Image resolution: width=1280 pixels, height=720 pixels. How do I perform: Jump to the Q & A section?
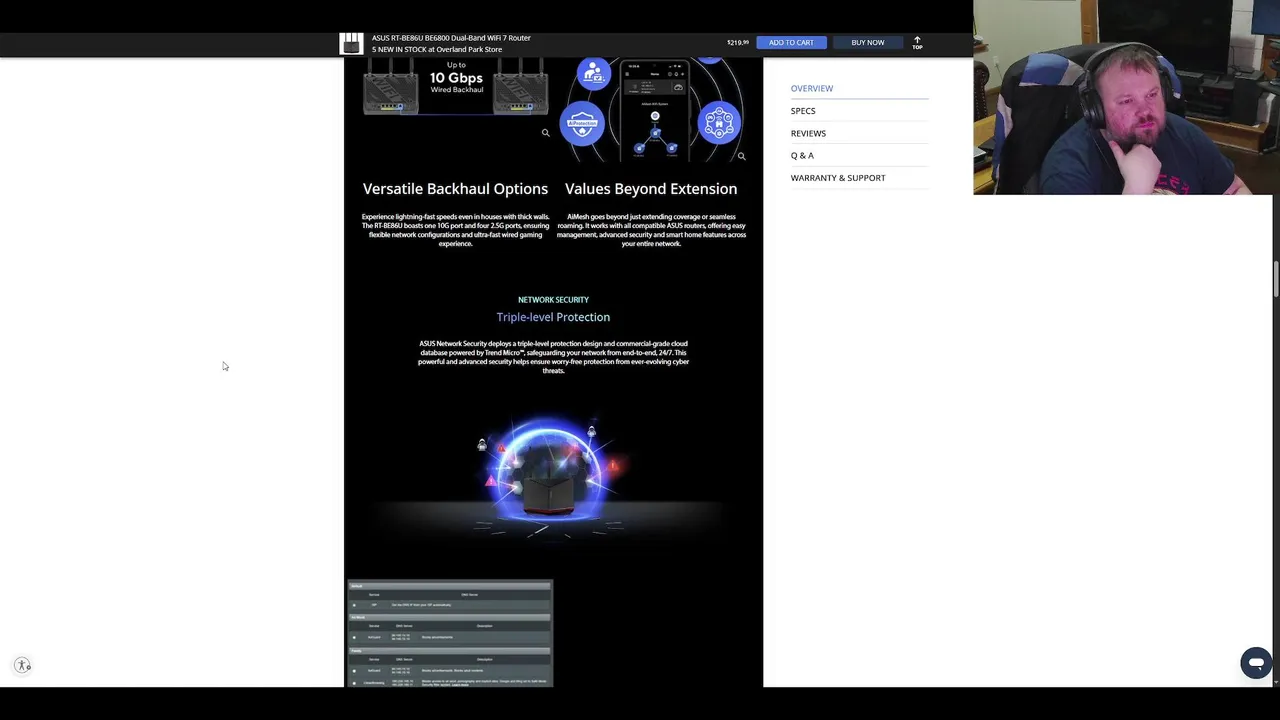click(x=802, y=155)
